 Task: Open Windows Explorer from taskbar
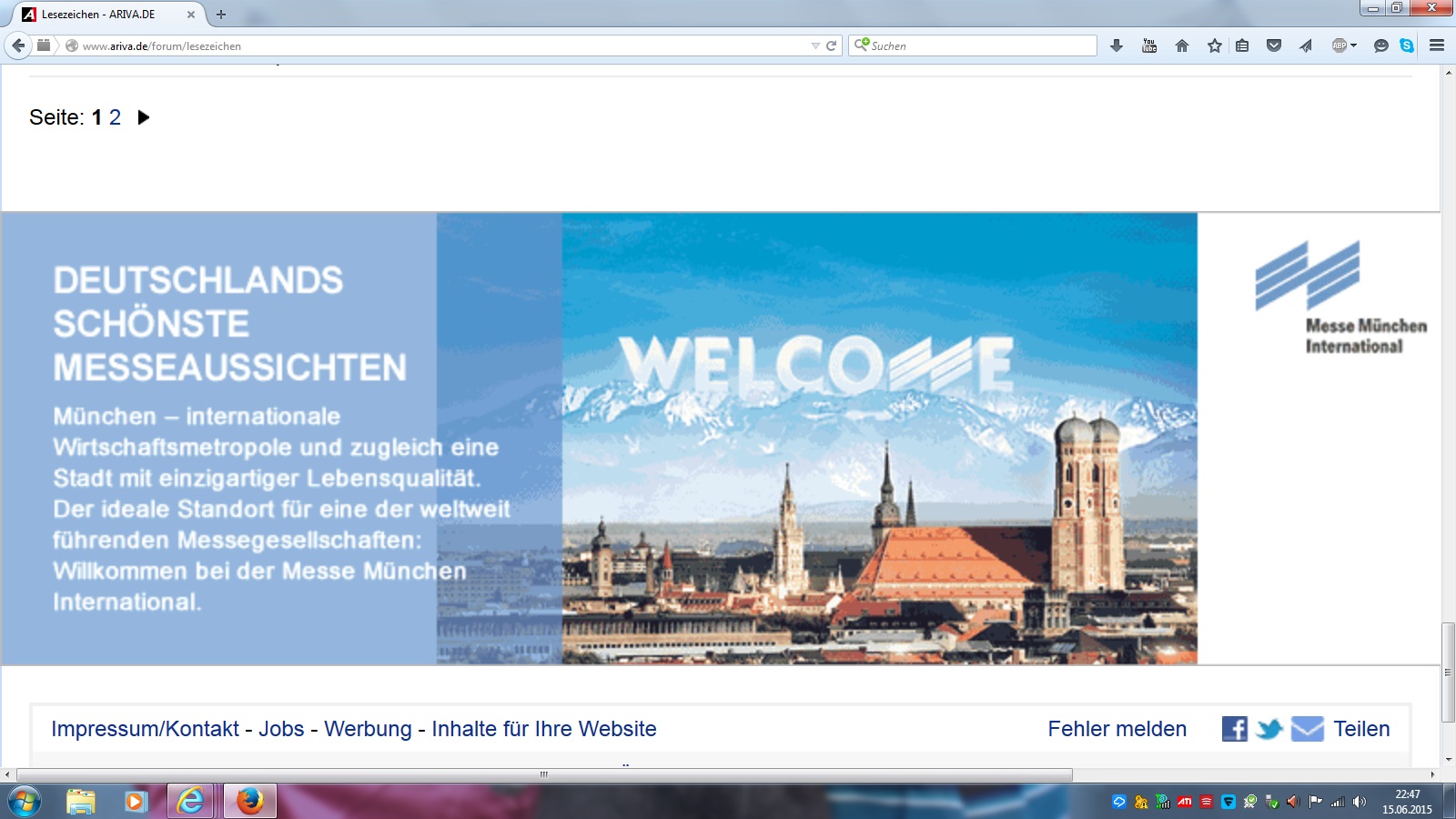pos(80,802)
